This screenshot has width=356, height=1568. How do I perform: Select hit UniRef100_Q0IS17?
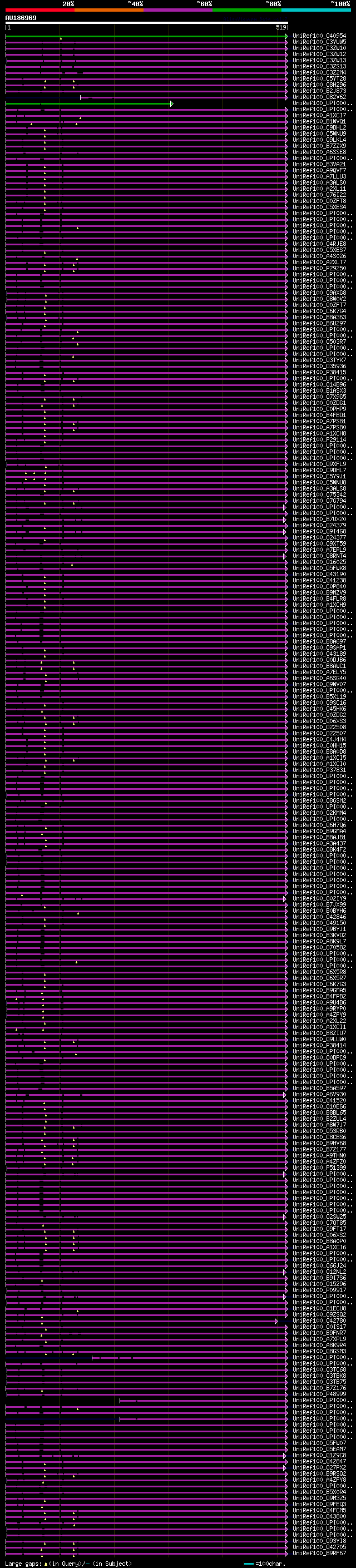tap(319, 1327)
